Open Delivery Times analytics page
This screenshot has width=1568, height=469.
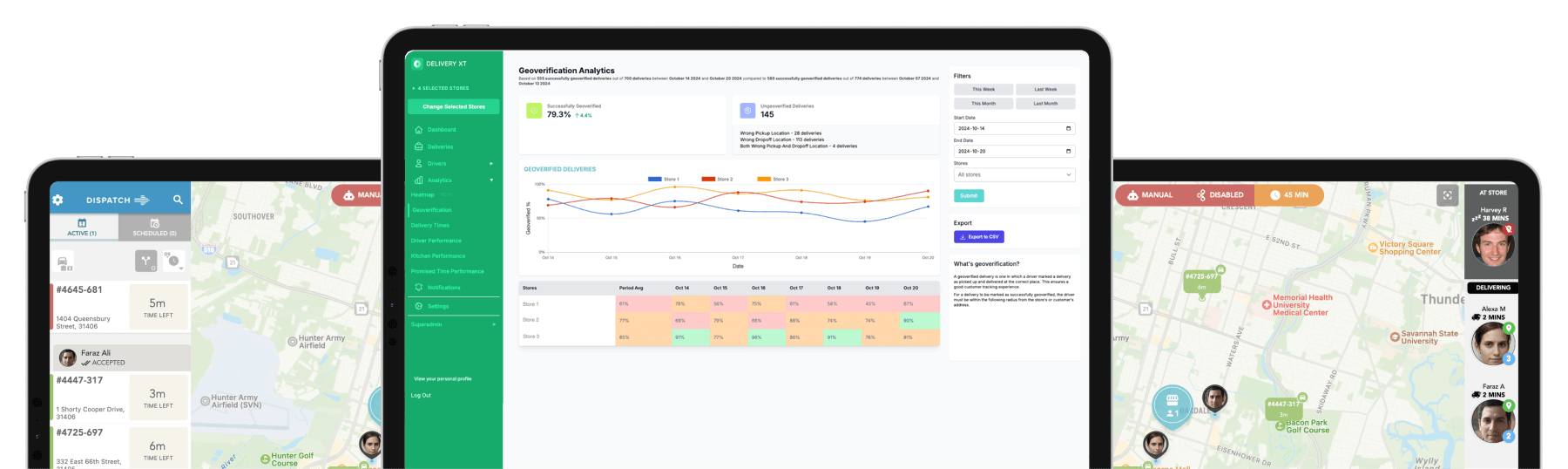tap(430, 226)
